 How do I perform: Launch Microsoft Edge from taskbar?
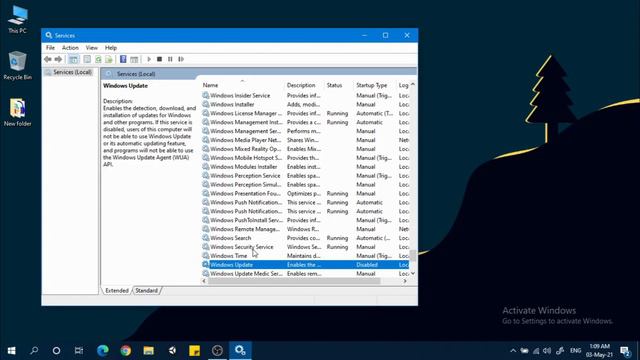click(x=103, y=351)
